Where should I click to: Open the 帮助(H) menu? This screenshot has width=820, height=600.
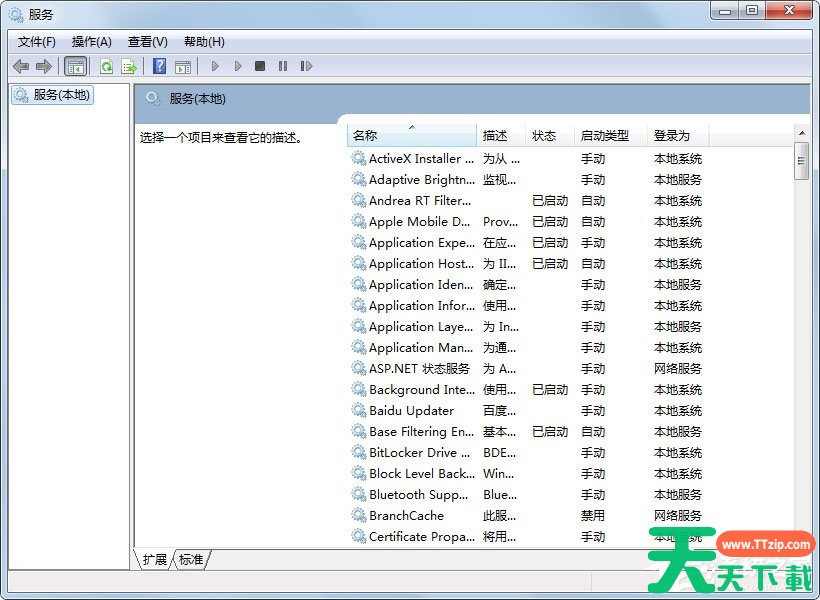click(204, 42)
